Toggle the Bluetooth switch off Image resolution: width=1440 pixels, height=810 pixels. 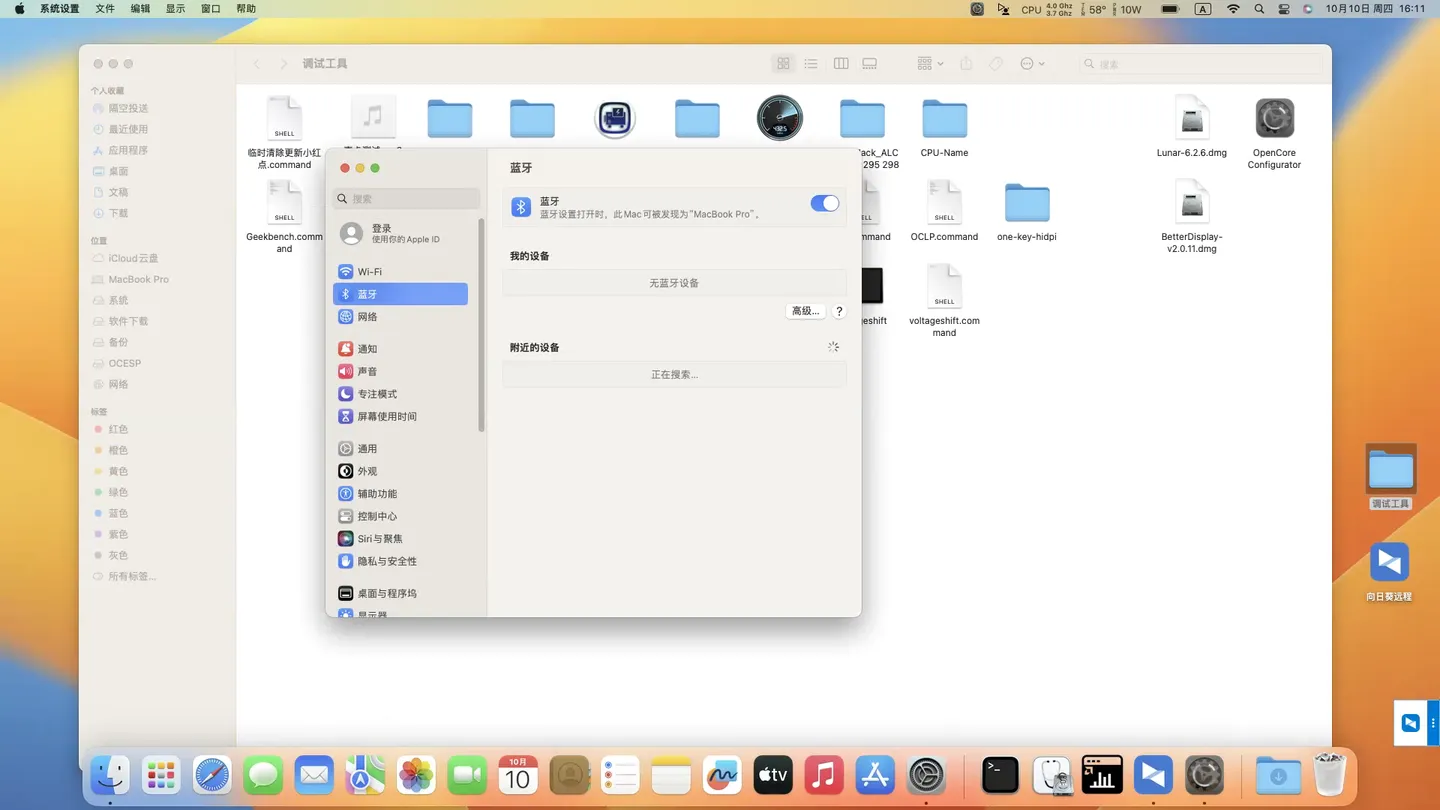click(824, 204)
